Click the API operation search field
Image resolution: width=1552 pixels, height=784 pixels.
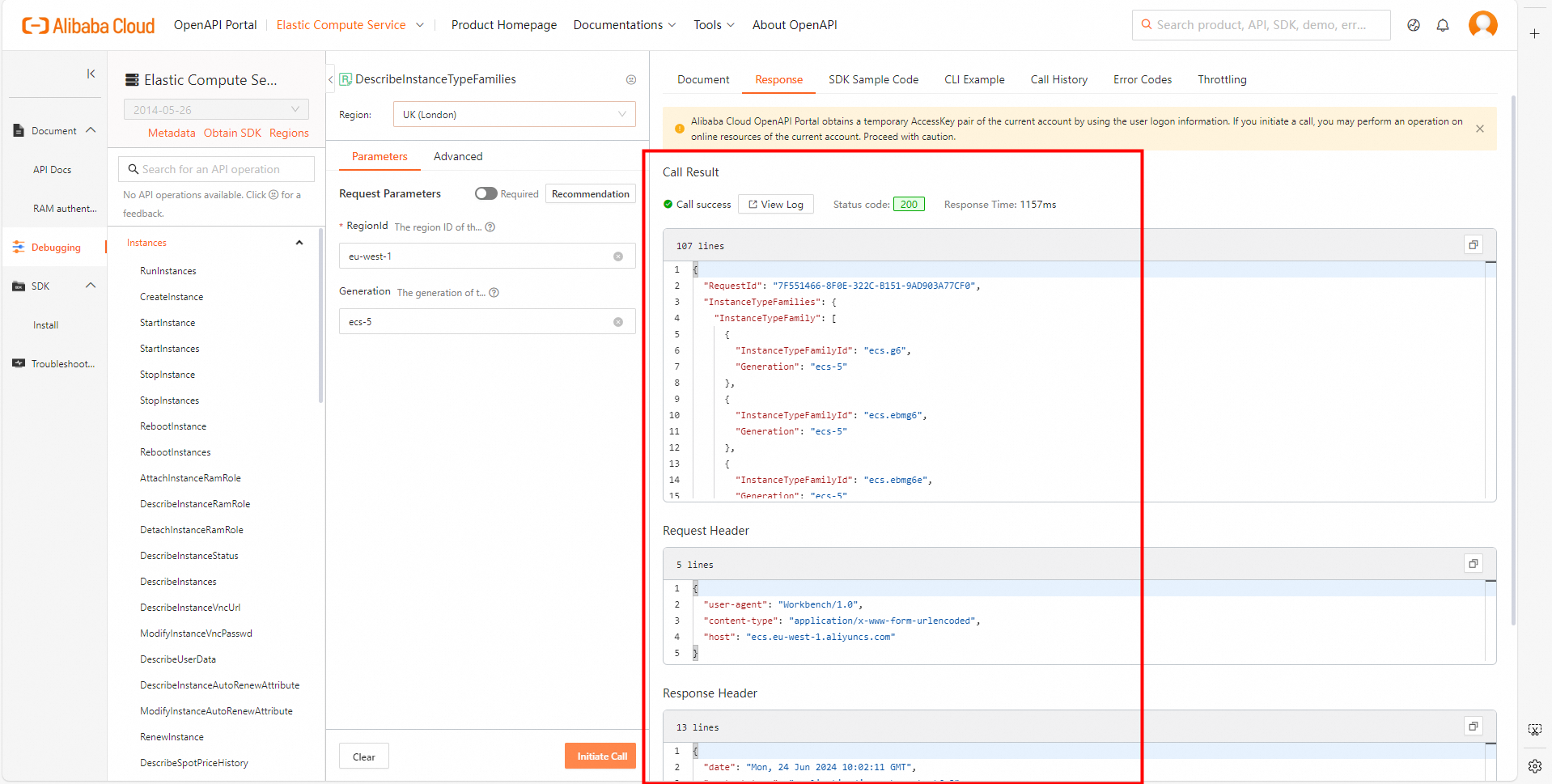pos(216,169)
